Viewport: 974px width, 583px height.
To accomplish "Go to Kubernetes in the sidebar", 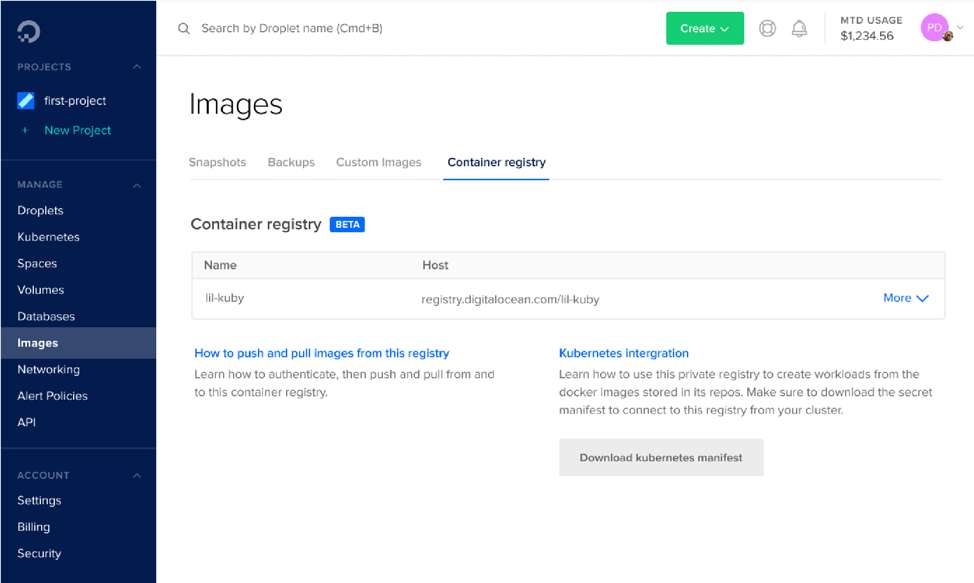I will [48, 237].
